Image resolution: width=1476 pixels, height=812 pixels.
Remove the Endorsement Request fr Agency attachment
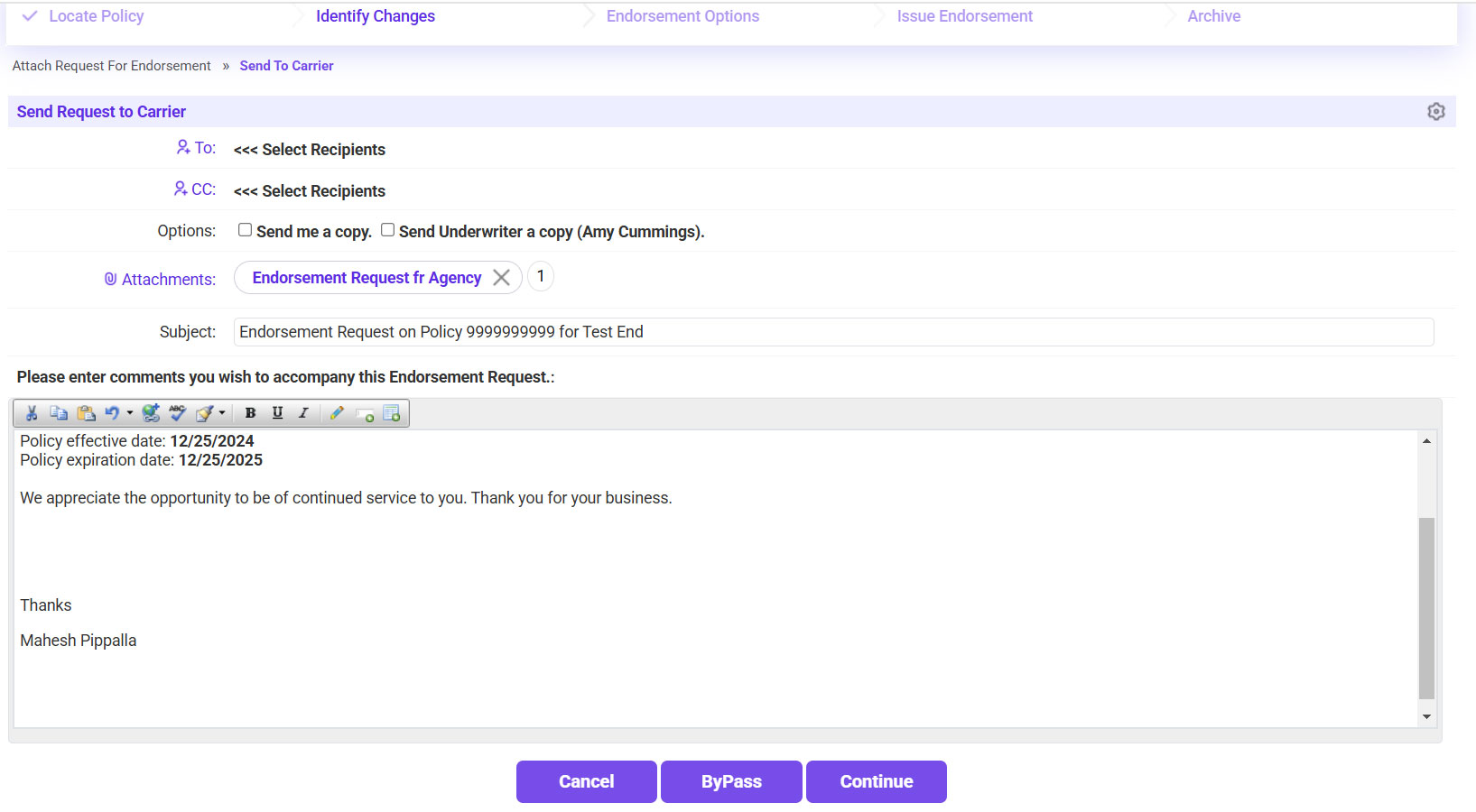(502, 277)
